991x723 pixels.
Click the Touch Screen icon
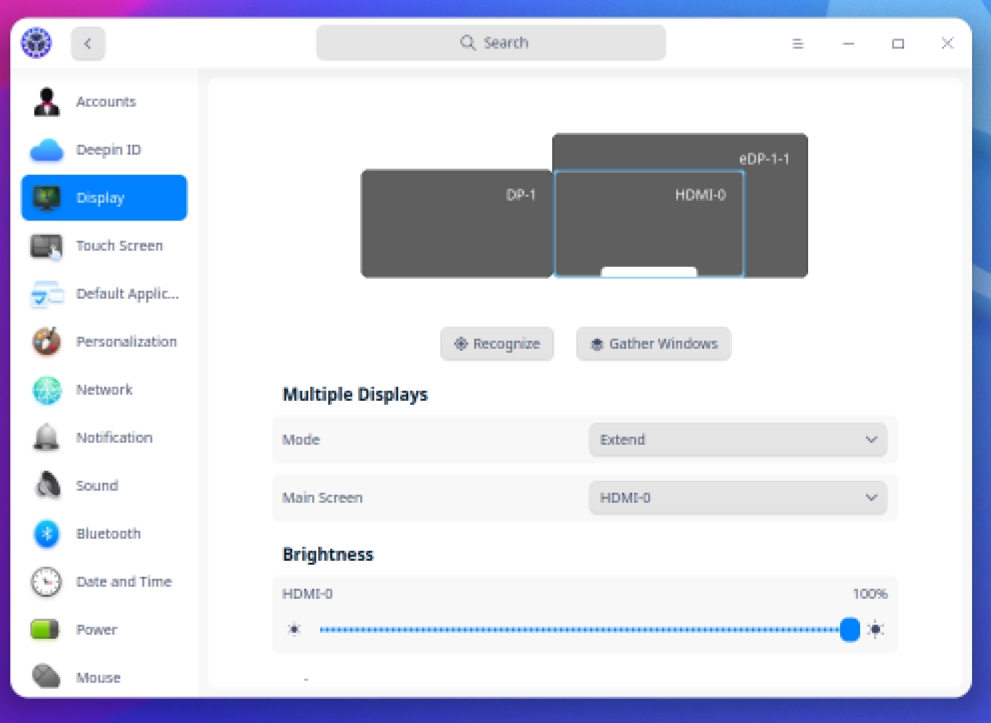[x=46, y=246]
